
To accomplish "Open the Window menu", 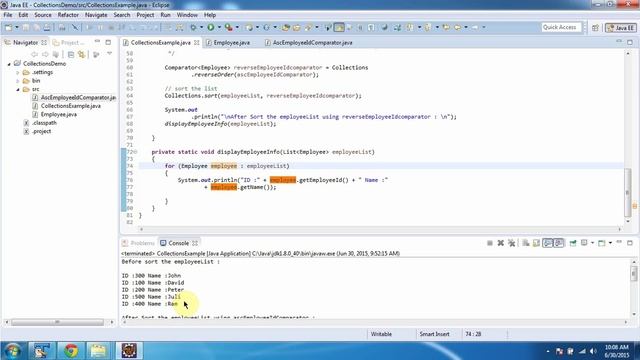I will (x=187, y=15).
